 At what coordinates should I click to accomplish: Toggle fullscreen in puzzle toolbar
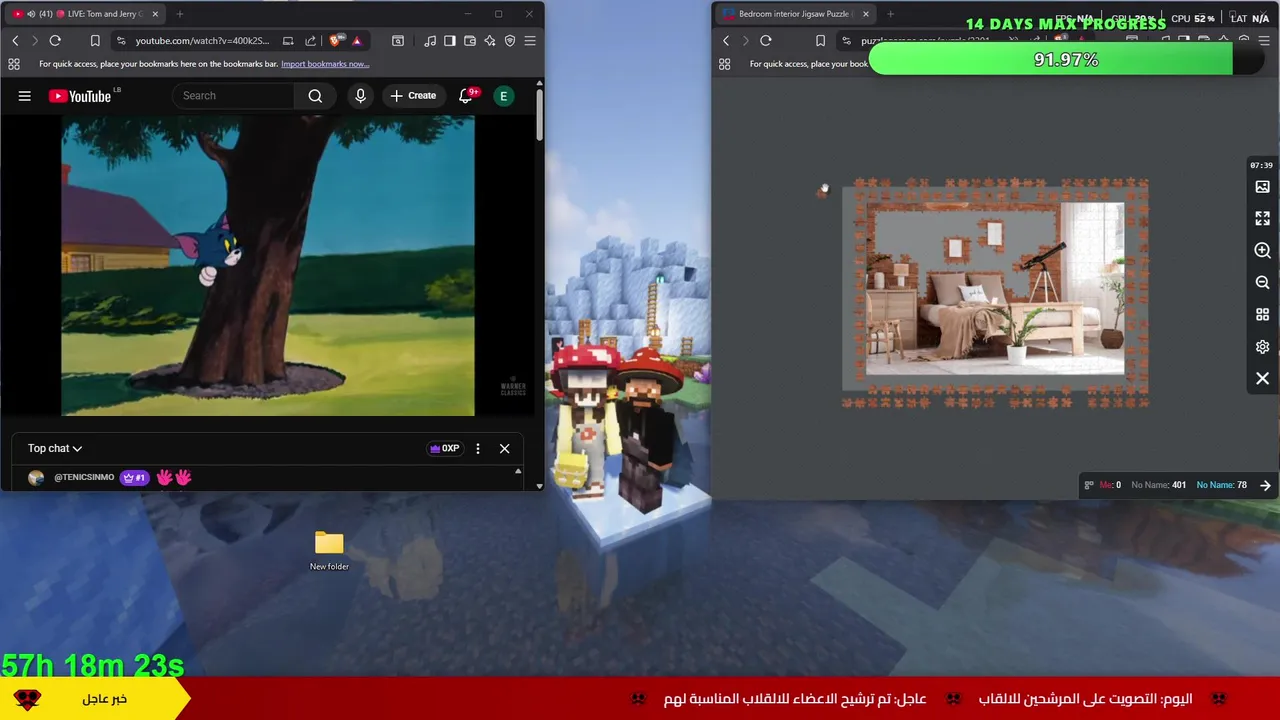tap(1262, 218)
